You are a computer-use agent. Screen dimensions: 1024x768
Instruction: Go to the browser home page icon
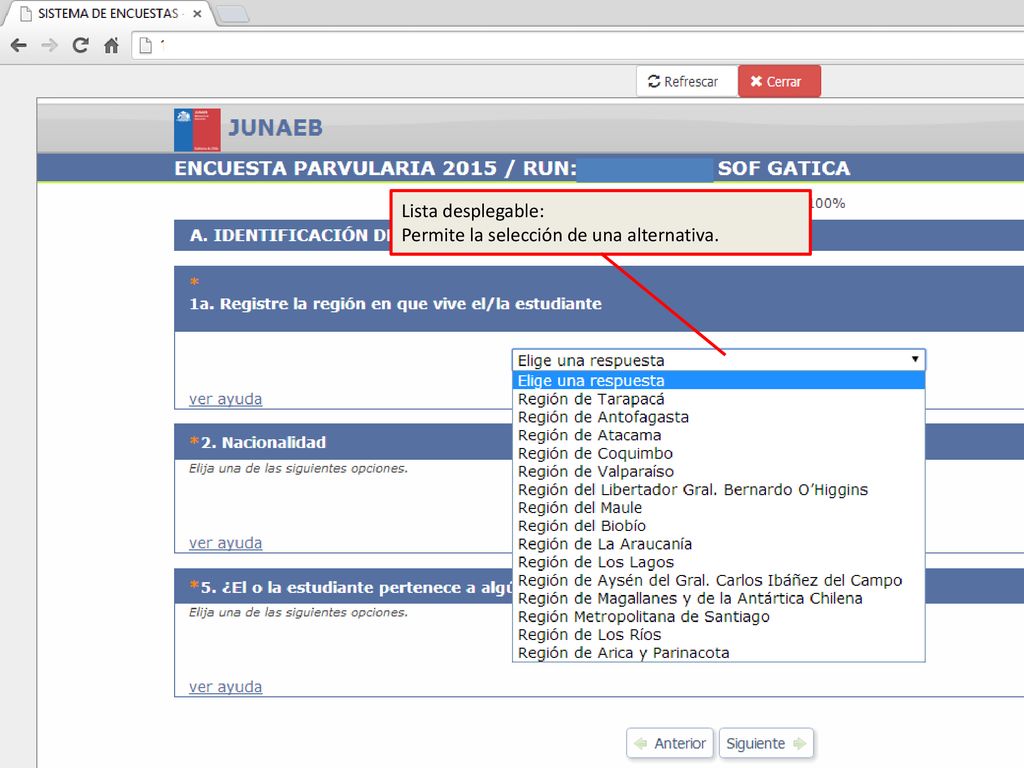112,45
